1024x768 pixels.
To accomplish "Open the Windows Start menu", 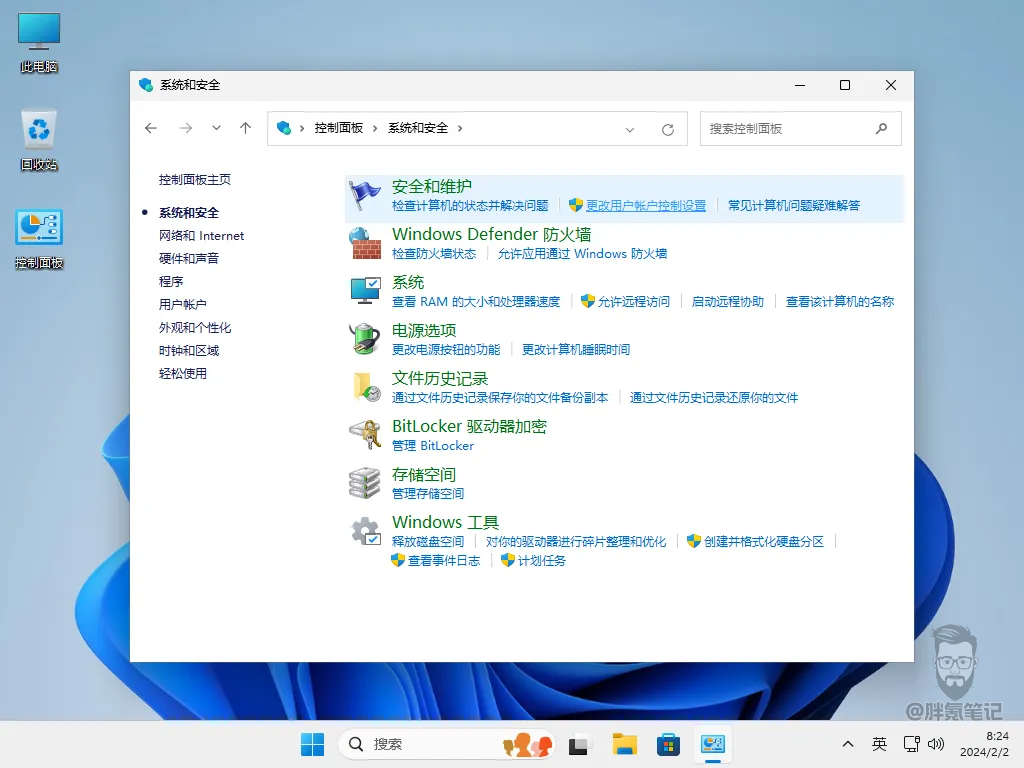I will (312, 744).
